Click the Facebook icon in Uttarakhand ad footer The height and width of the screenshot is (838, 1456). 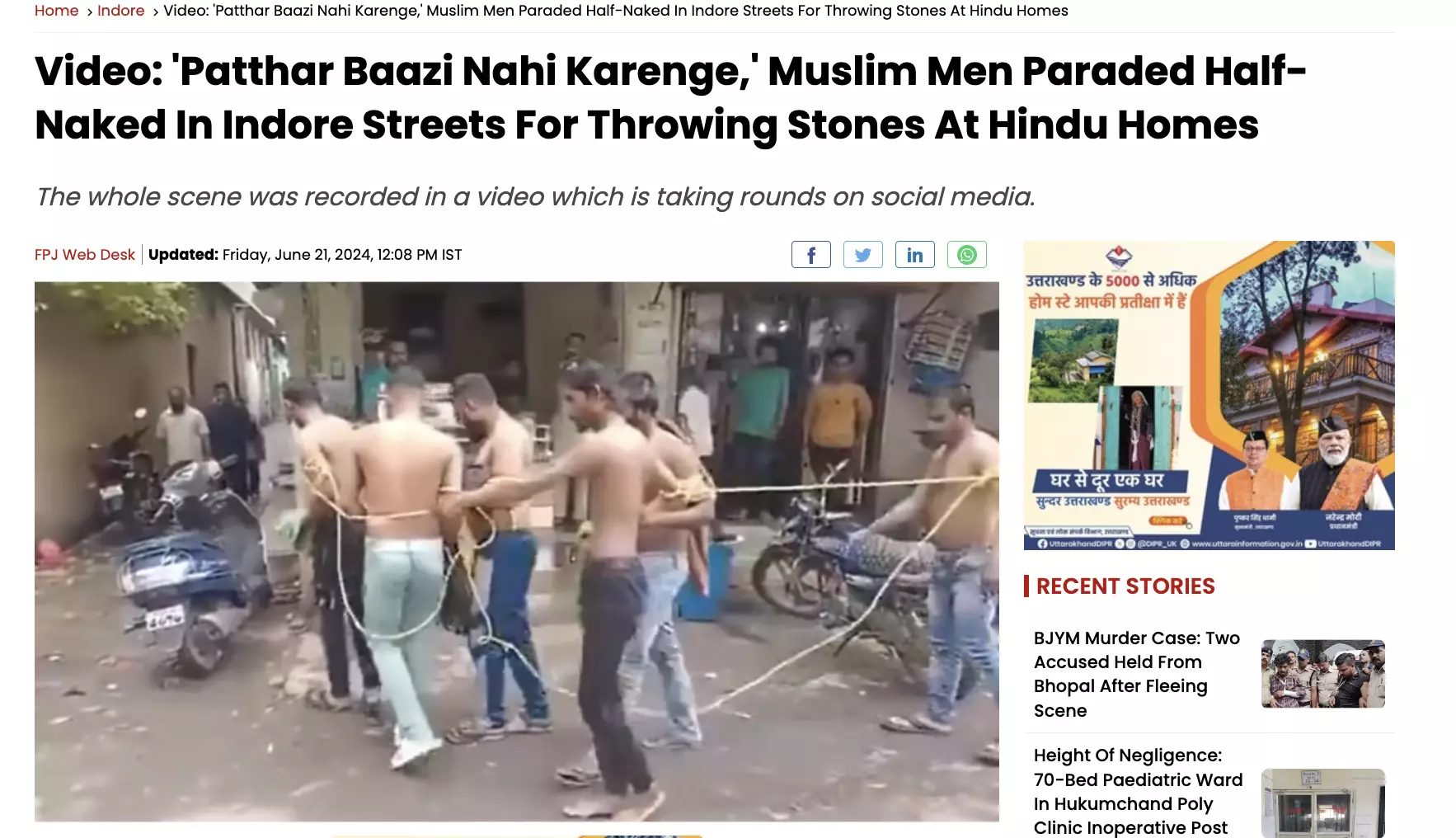tap(1042, 544)
